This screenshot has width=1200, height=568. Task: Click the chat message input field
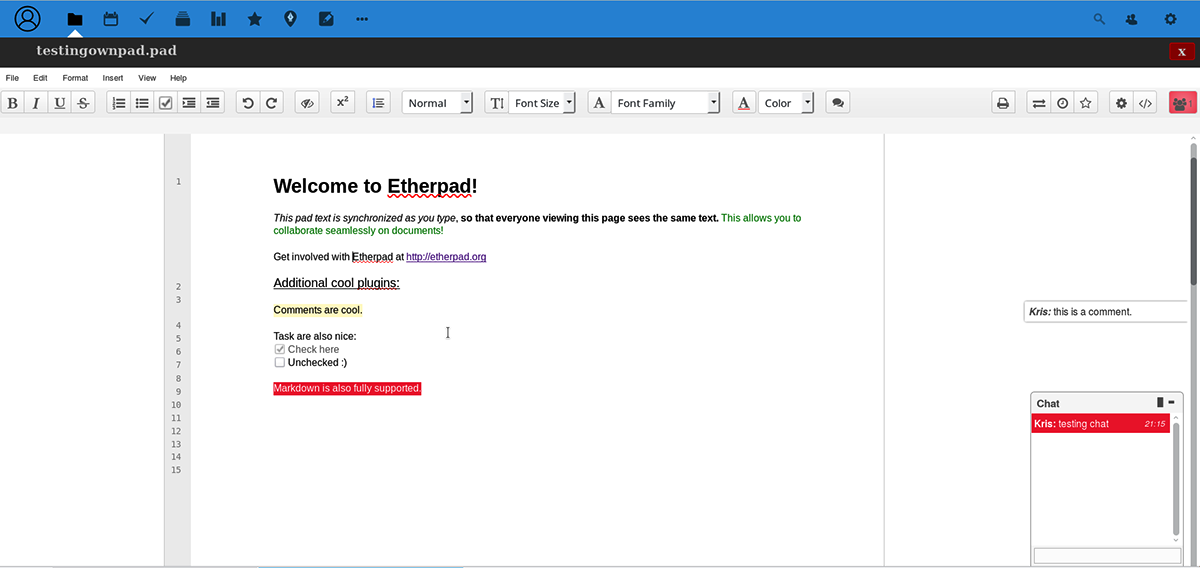pos(1106,555)
